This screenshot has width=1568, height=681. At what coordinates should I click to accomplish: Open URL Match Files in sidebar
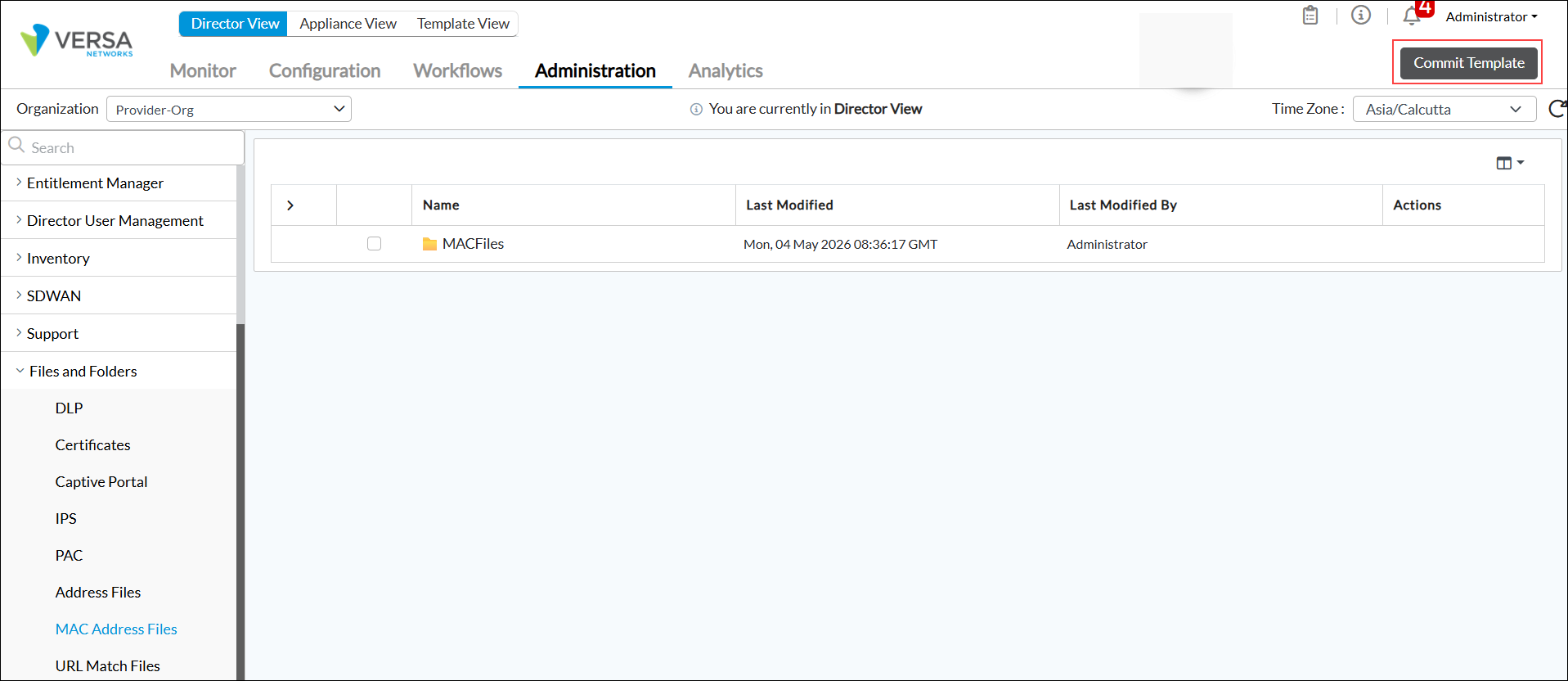pyautogui.click(x=107, y=665)
